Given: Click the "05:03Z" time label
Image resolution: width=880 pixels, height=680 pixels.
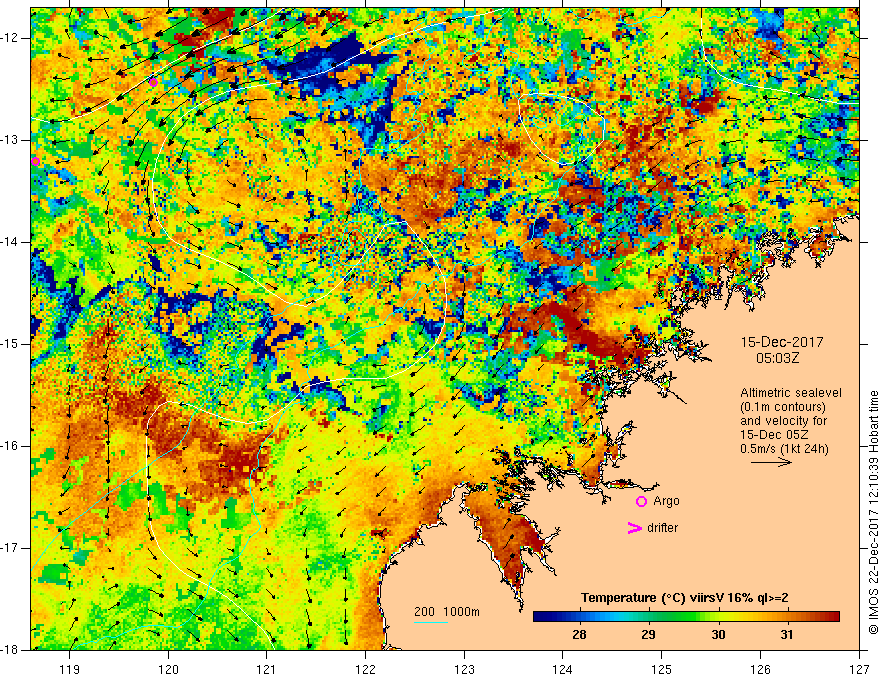Looking at the screenshot, I should tap(777, 358).
